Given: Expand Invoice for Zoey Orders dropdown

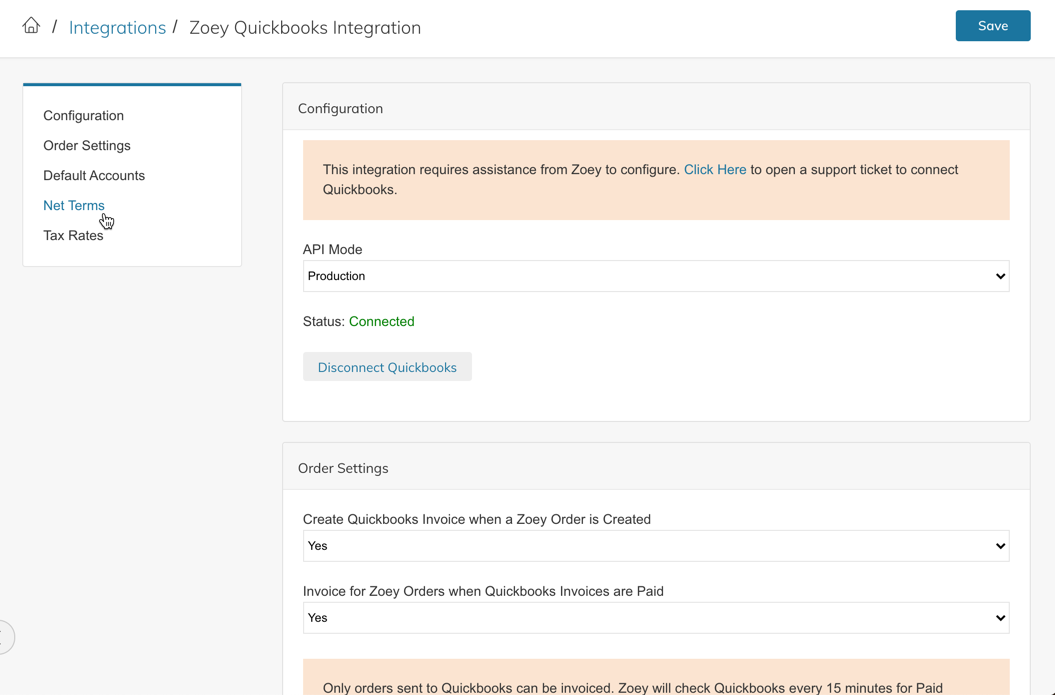Looking at the screenshot, I should click(656, 618).
